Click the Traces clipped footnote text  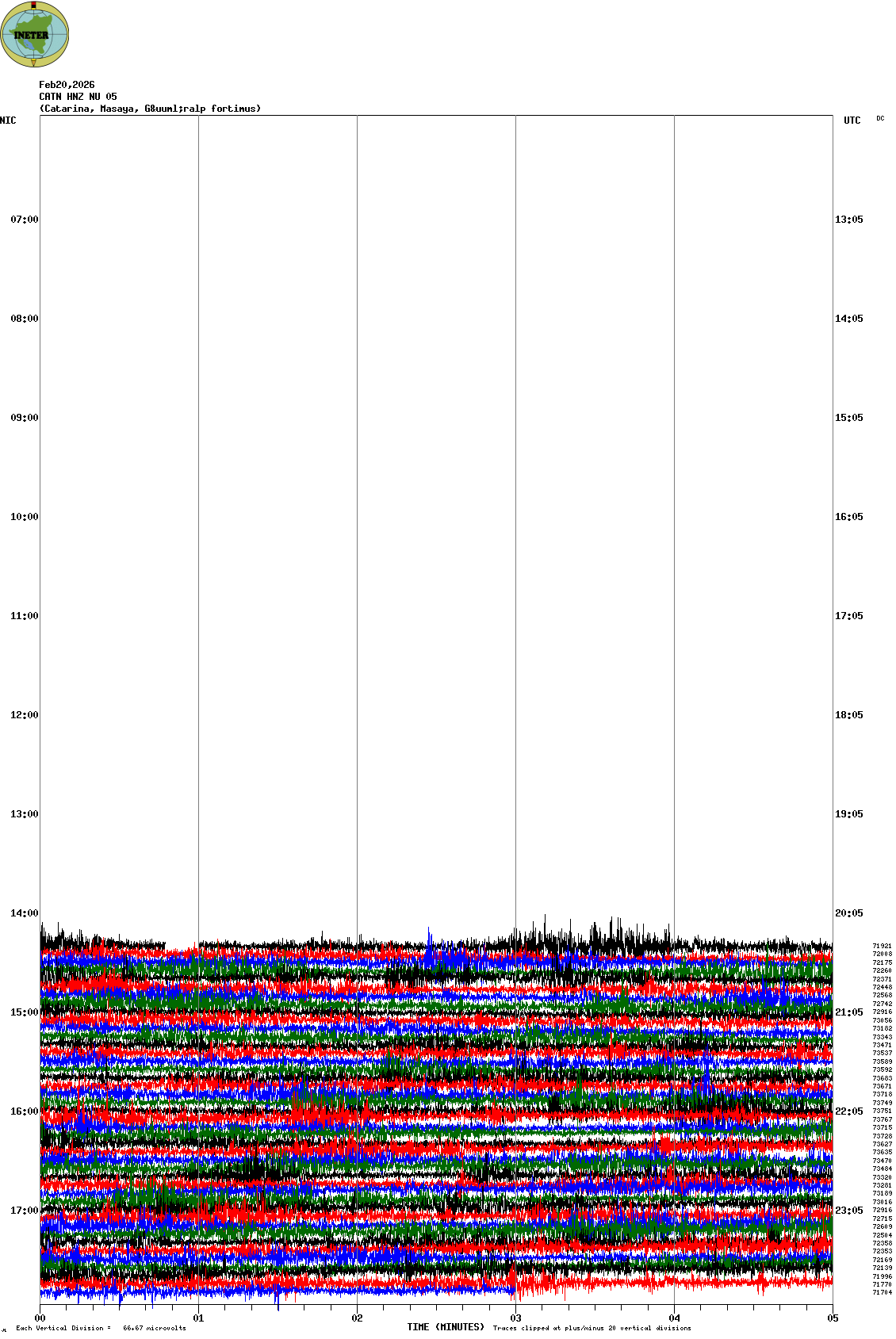tap(592, 1328)
